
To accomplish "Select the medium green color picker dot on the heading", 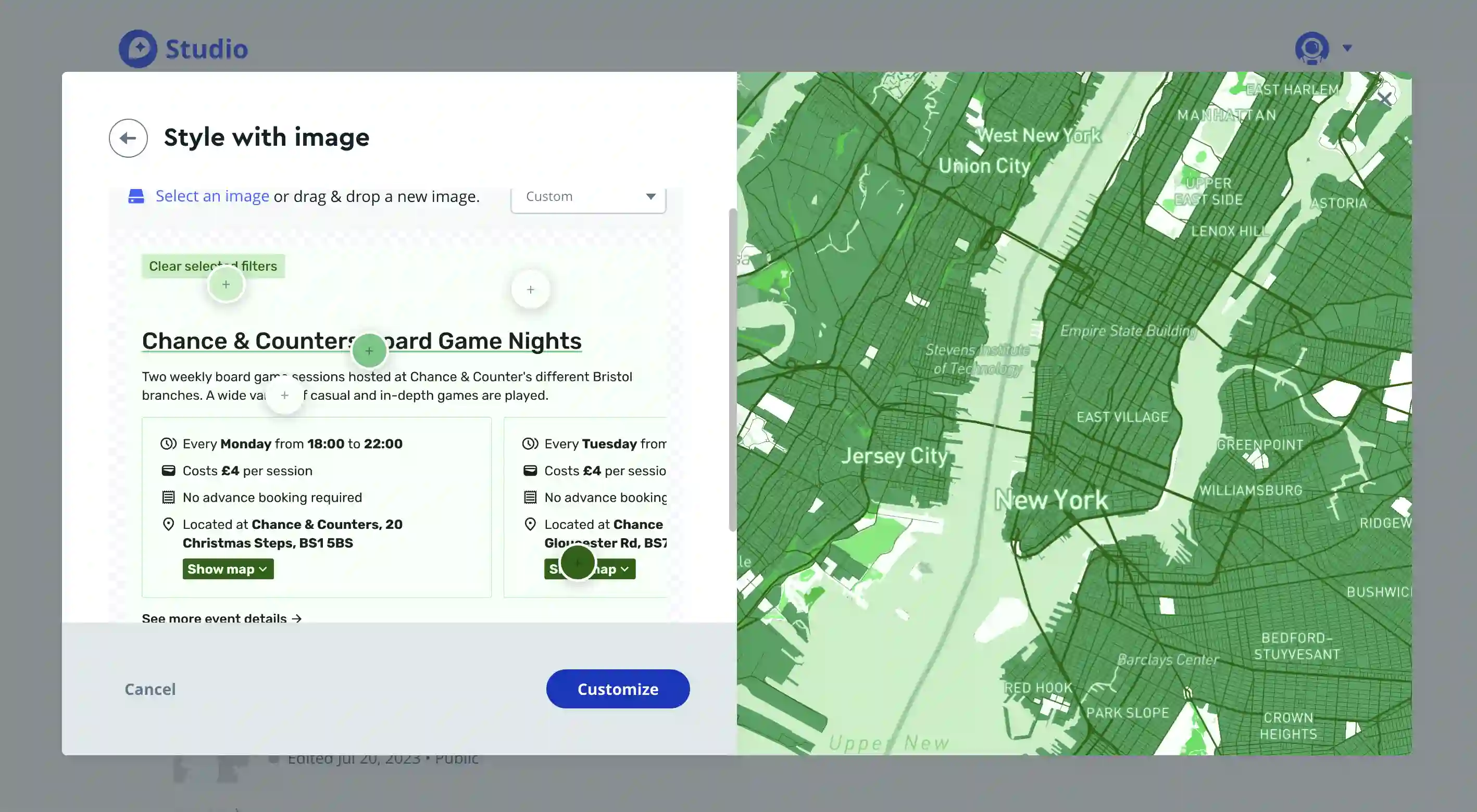I will pos(369,351).
